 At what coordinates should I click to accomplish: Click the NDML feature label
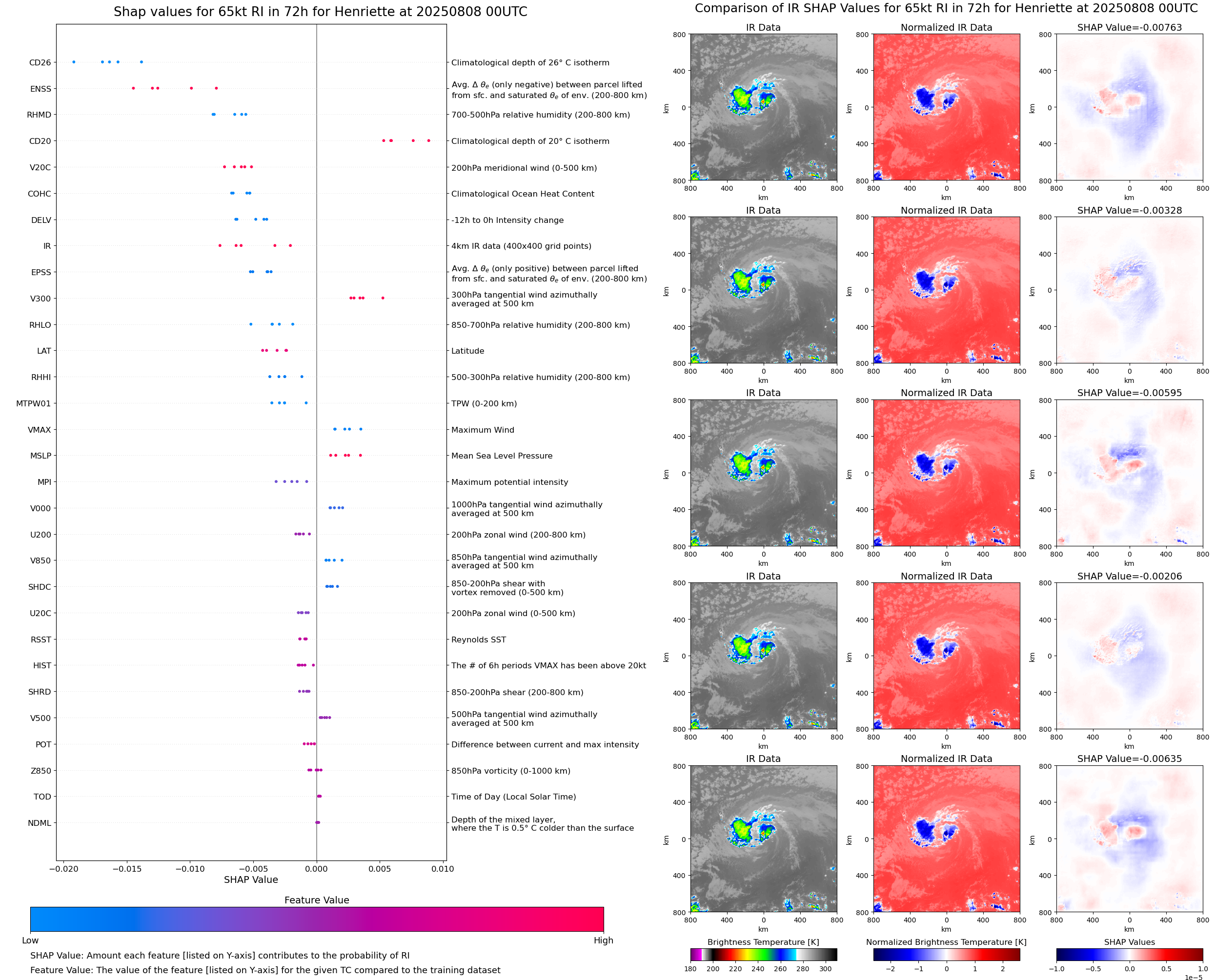[40, 823]
